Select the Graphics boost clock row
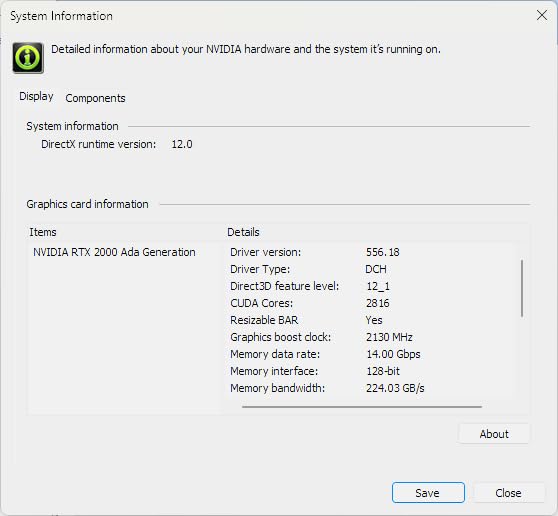558x516 pixels. click(371, 337)
